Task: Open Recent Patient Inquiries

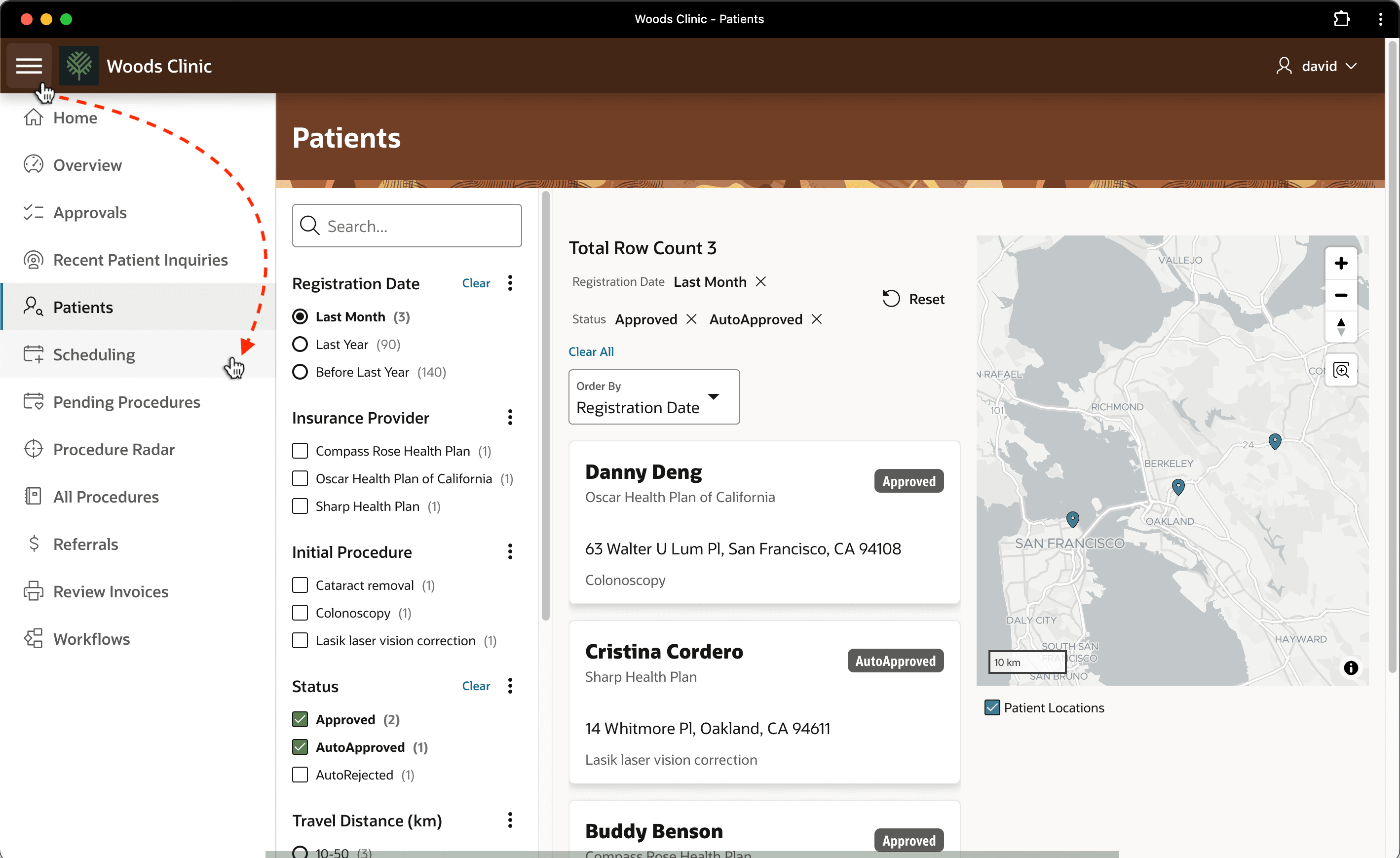Action: (x=138, y=260)
